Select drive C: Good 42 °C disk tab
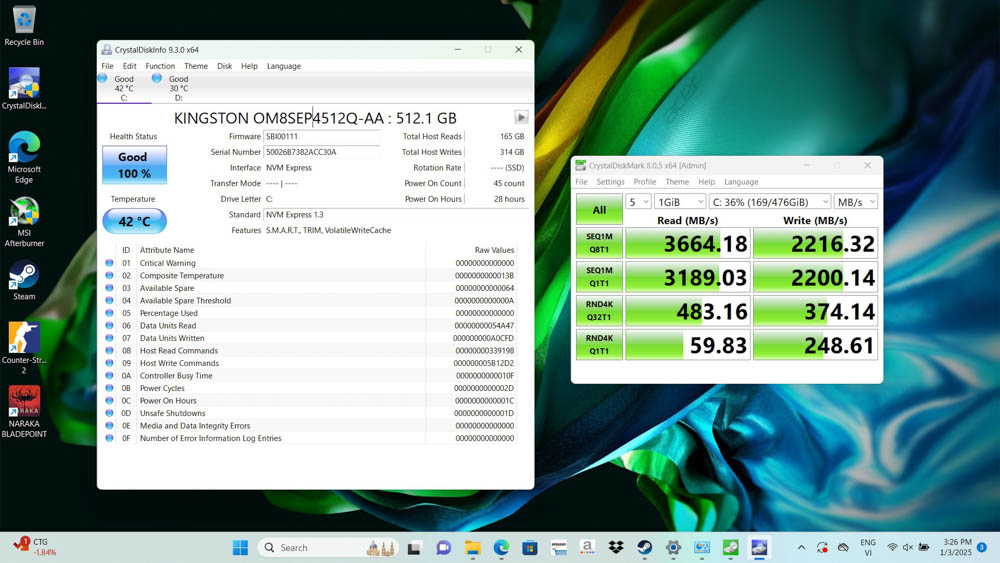 [124, 88]
